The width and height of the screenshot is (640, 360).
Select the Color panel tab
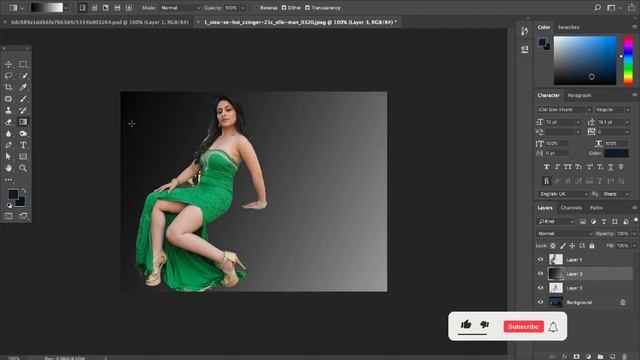click(x=544, y=27)
